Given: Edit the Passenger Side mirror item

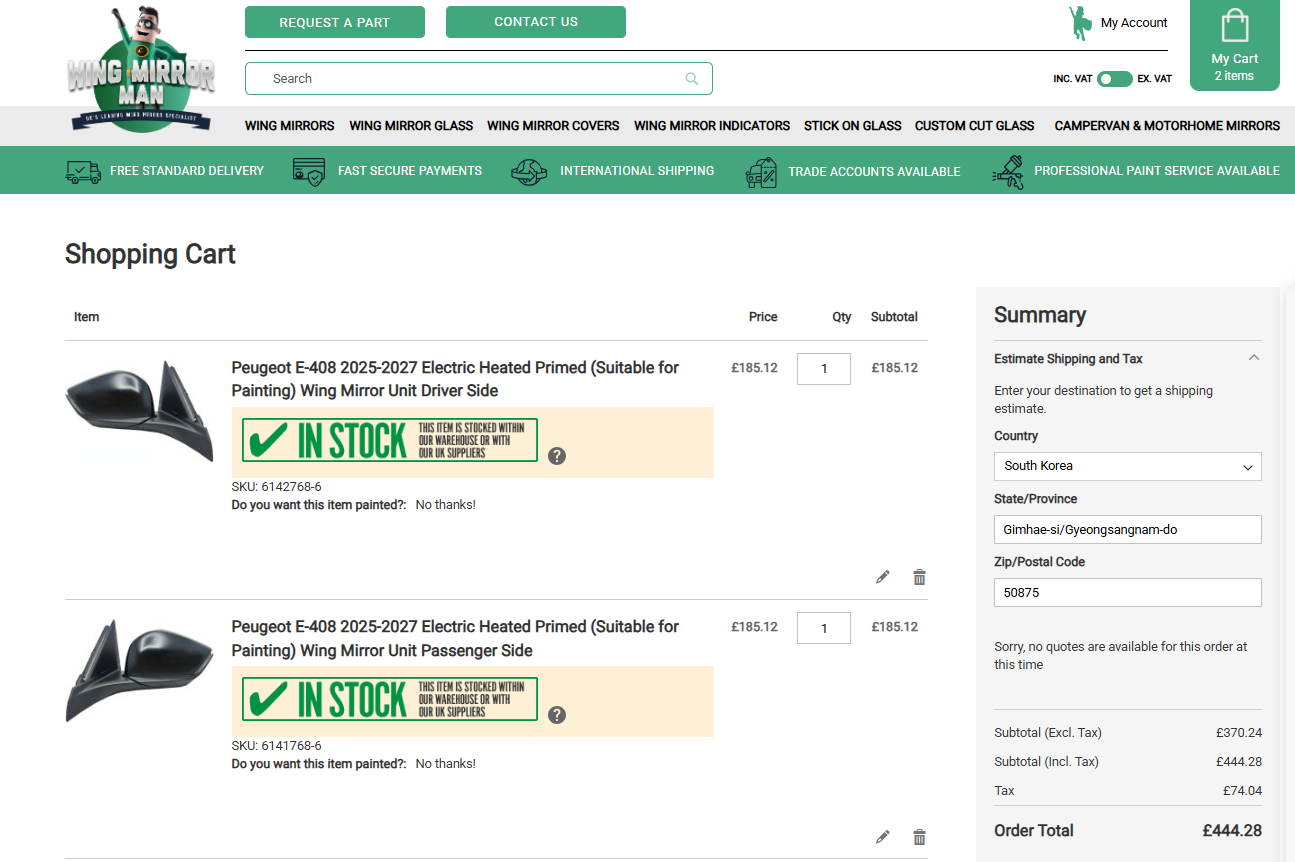Looking at the screenshot, I should tap(882, 836).
